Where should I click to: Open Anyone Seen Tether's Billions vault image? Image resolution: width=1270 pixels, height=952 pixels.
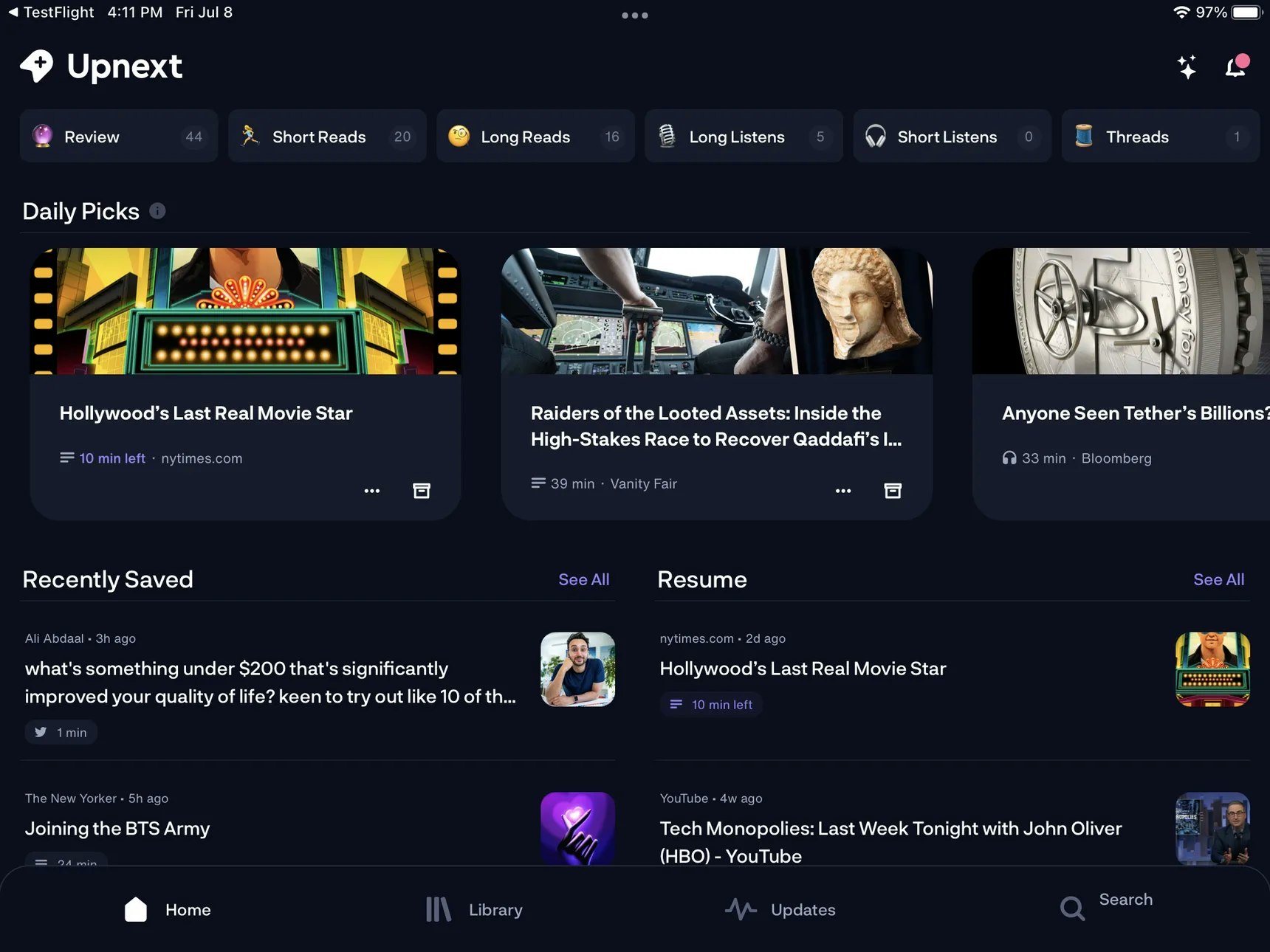pos(1121,311)
